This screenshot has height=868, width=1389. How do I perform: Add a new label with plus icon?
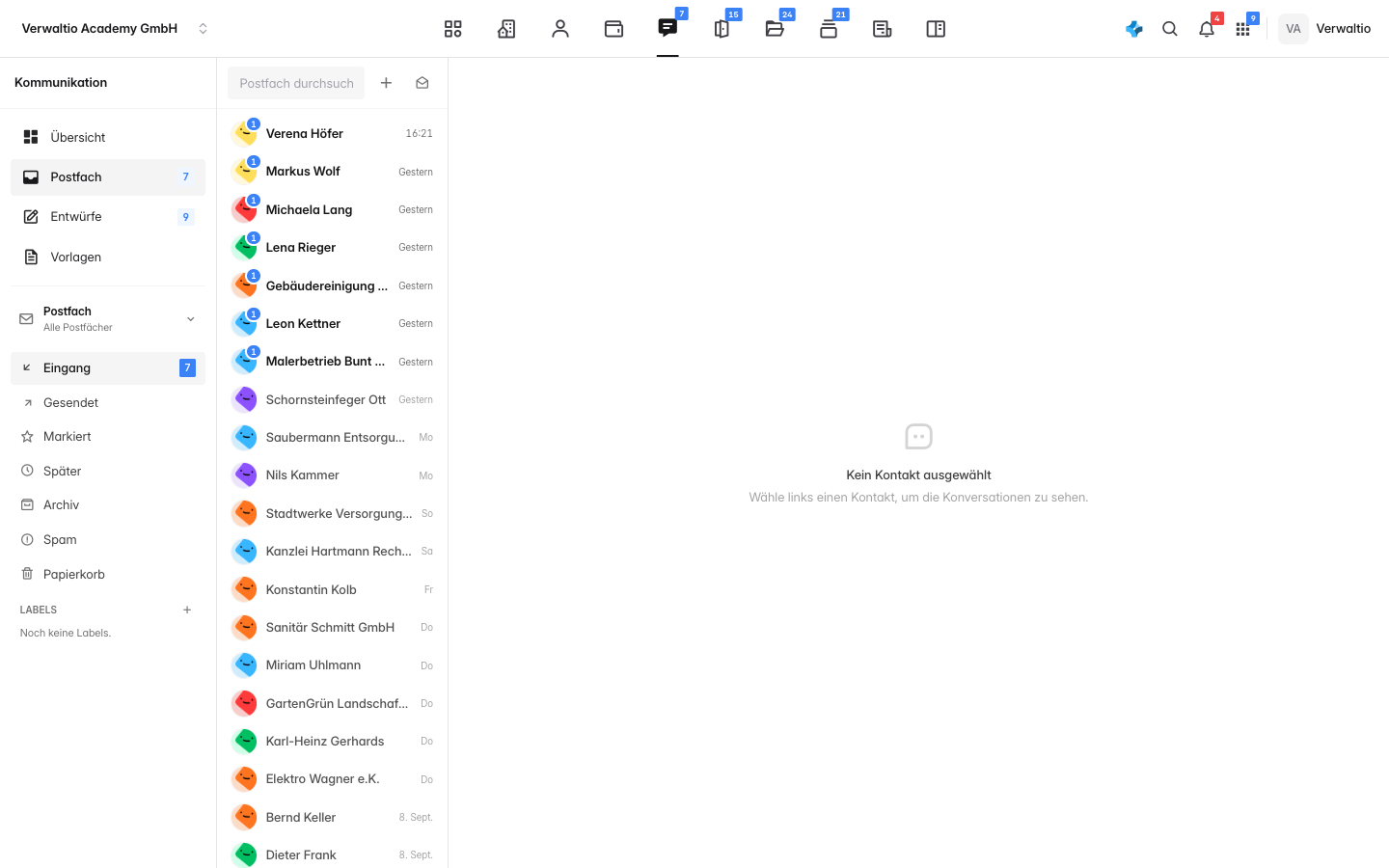coord(187,610)
